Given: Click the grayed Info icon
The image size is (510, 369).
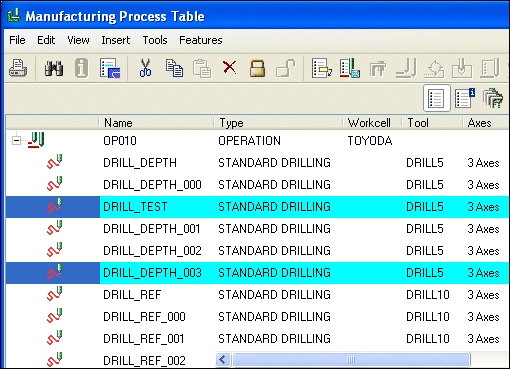Looking at the screenshot, I should [81, 68].
